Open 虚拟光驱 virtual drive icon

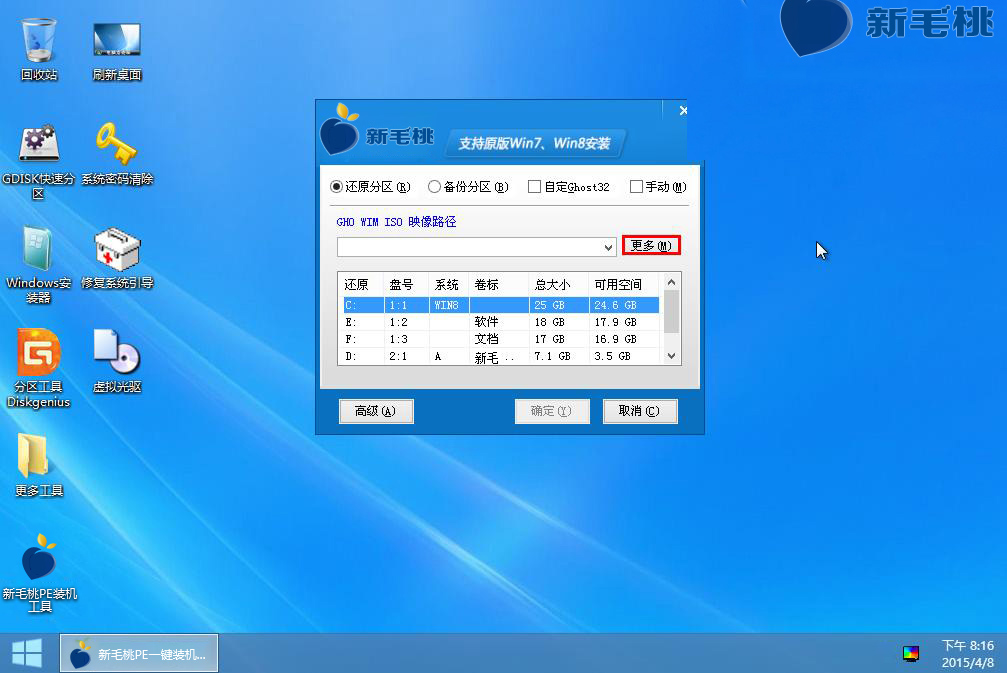tap(116, 361)
